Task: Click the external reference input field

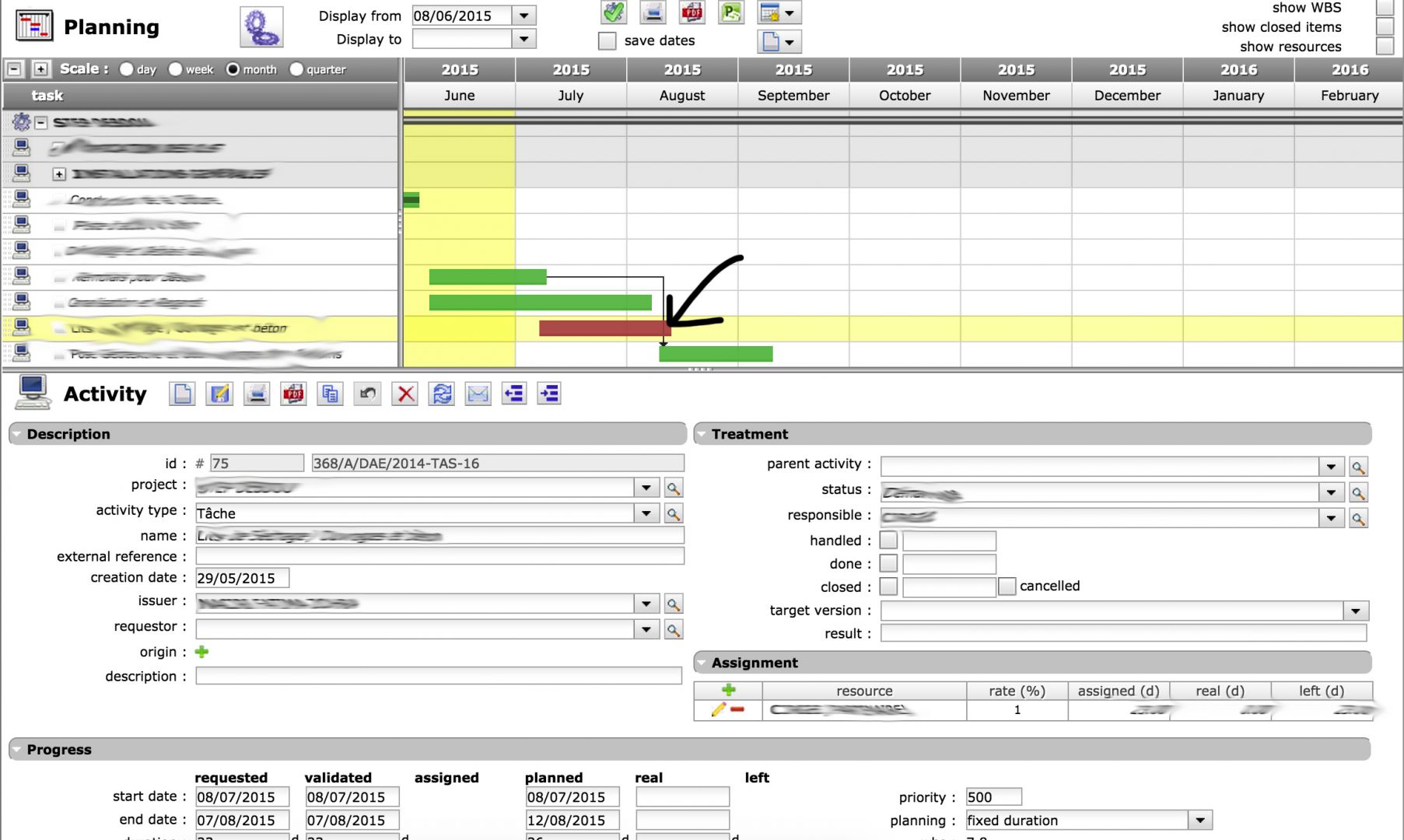Action: pos(439,556)
